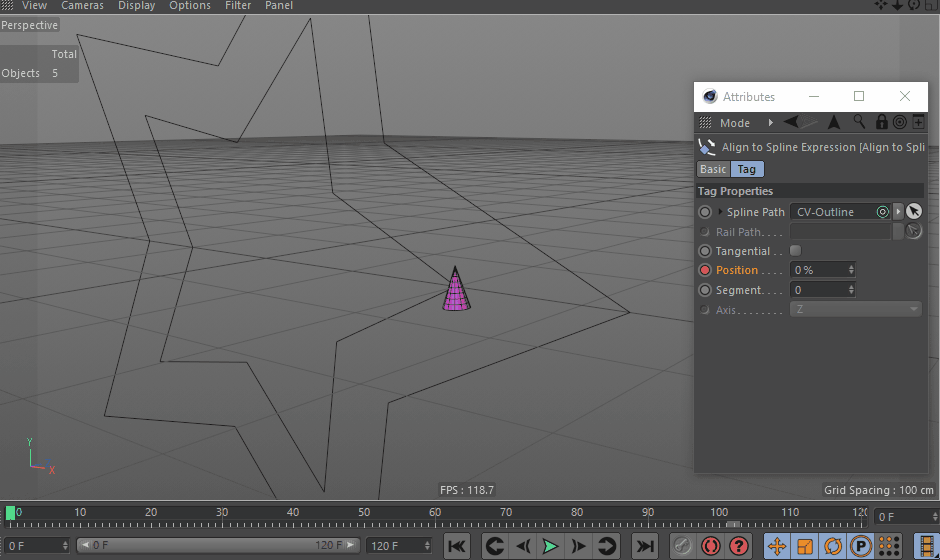
Task: Toggle the lock element padlock icon
Action: [881, 122]
